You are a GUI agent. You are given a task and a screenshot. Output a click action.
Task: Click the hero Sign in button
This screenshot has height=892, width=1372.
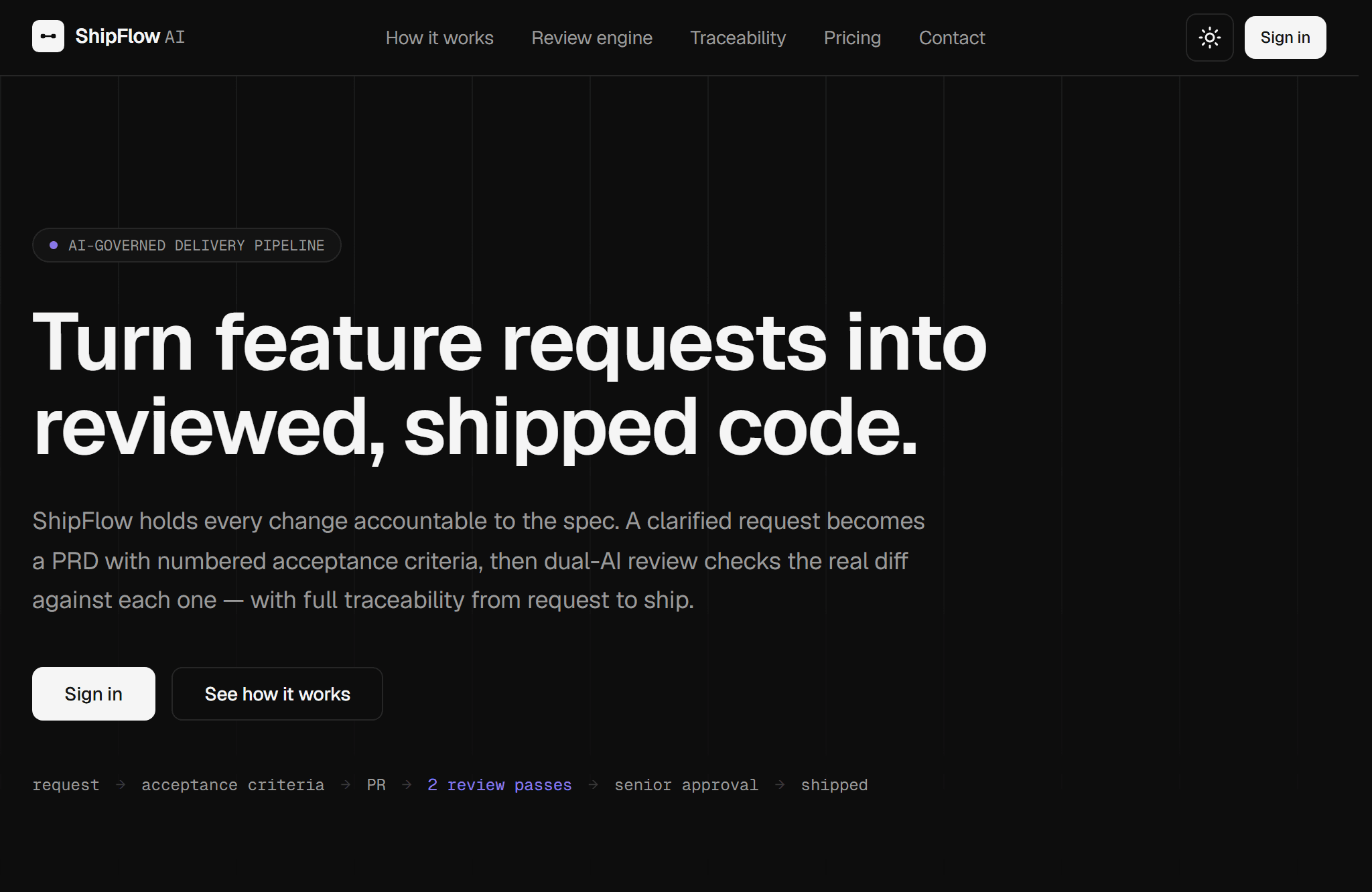[x=94, y=694]
